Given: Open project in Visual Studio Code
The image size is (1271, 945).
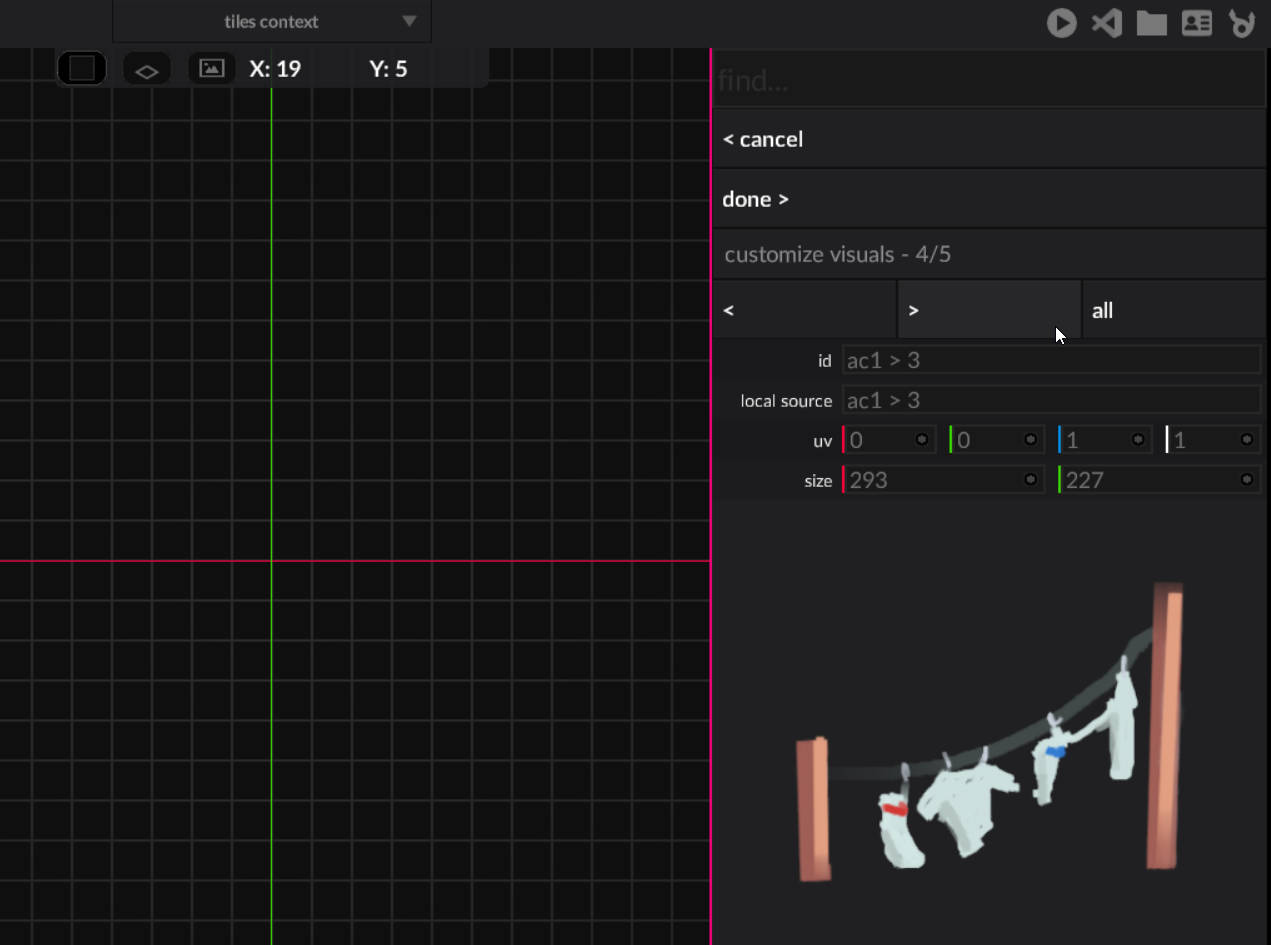Looking at the screenshot, I should click(x=1106, y=23).
